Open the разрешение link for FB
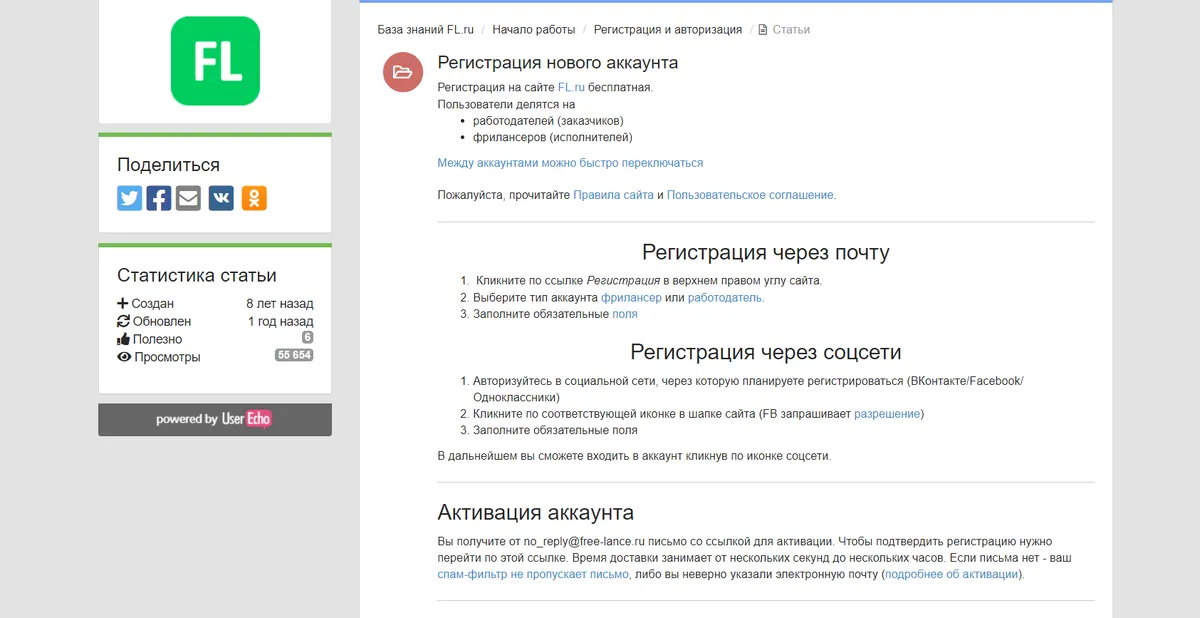This screenshot has height=618, width=1200. [x=887, y=414]
